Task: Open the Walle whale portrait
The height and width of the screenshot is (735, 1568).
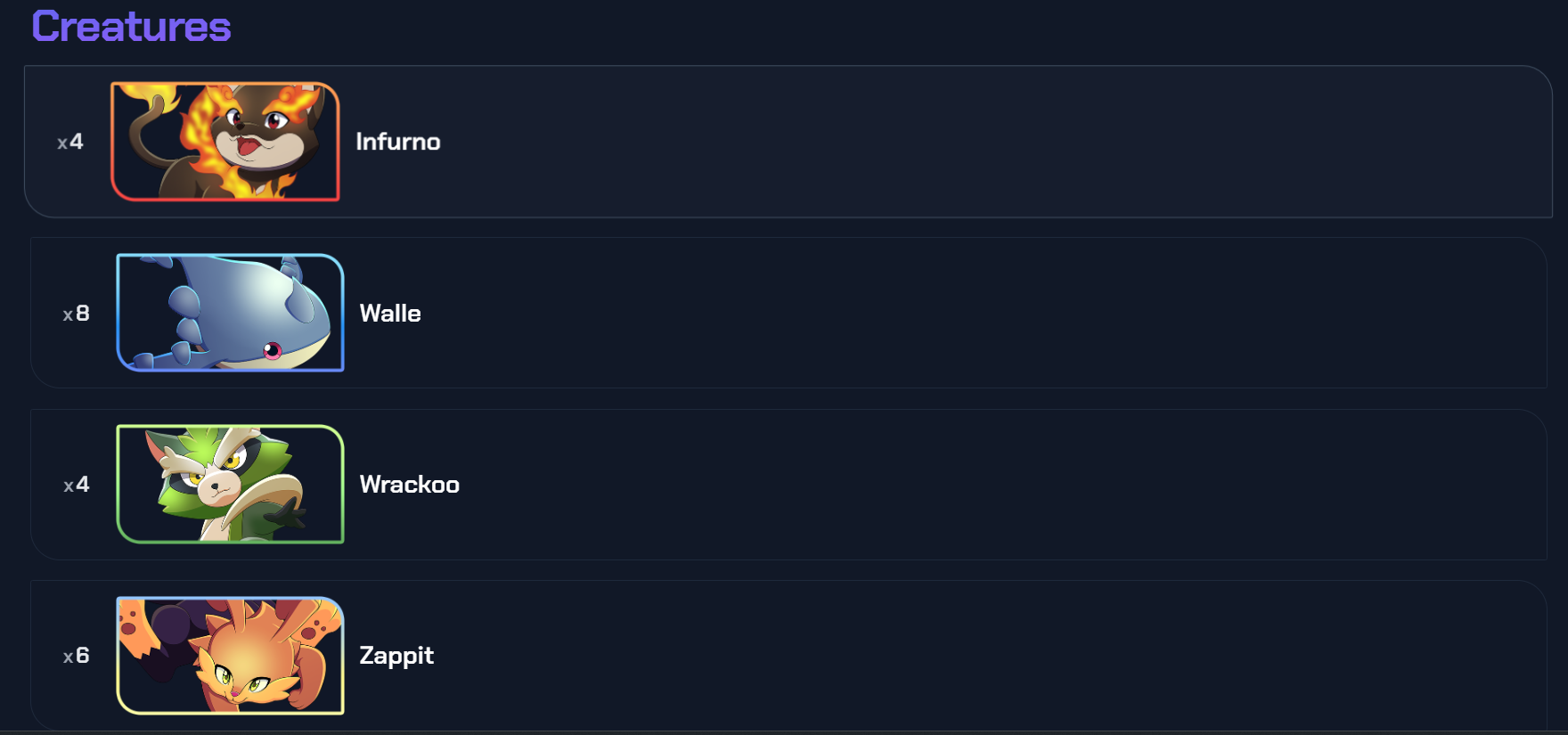Action: (x=230, y=313)
